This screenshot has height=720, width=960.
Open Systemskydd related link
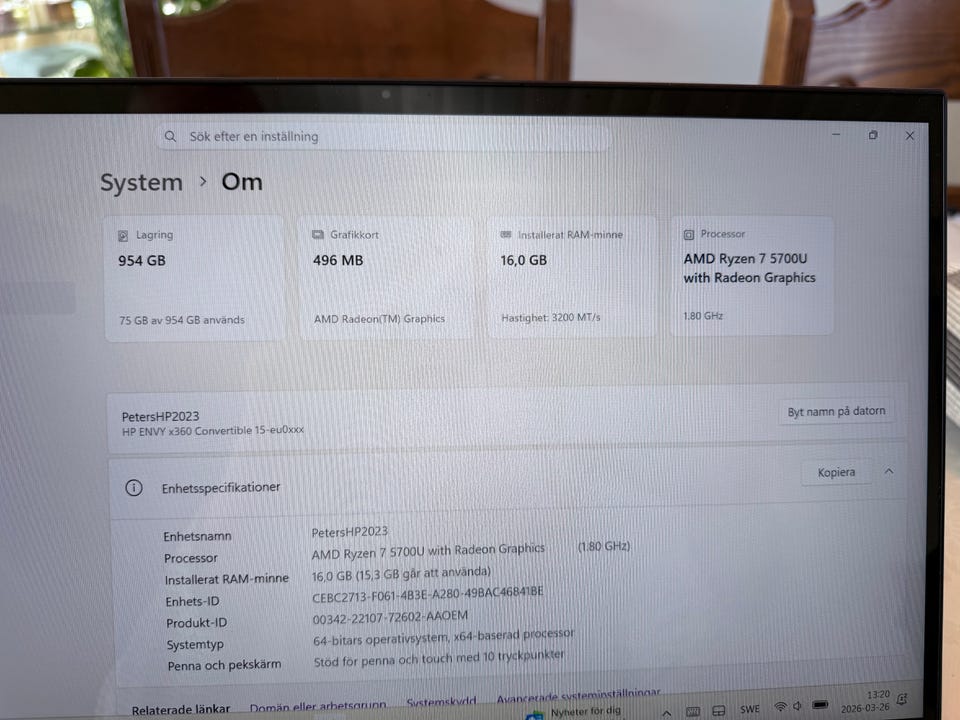441,701
